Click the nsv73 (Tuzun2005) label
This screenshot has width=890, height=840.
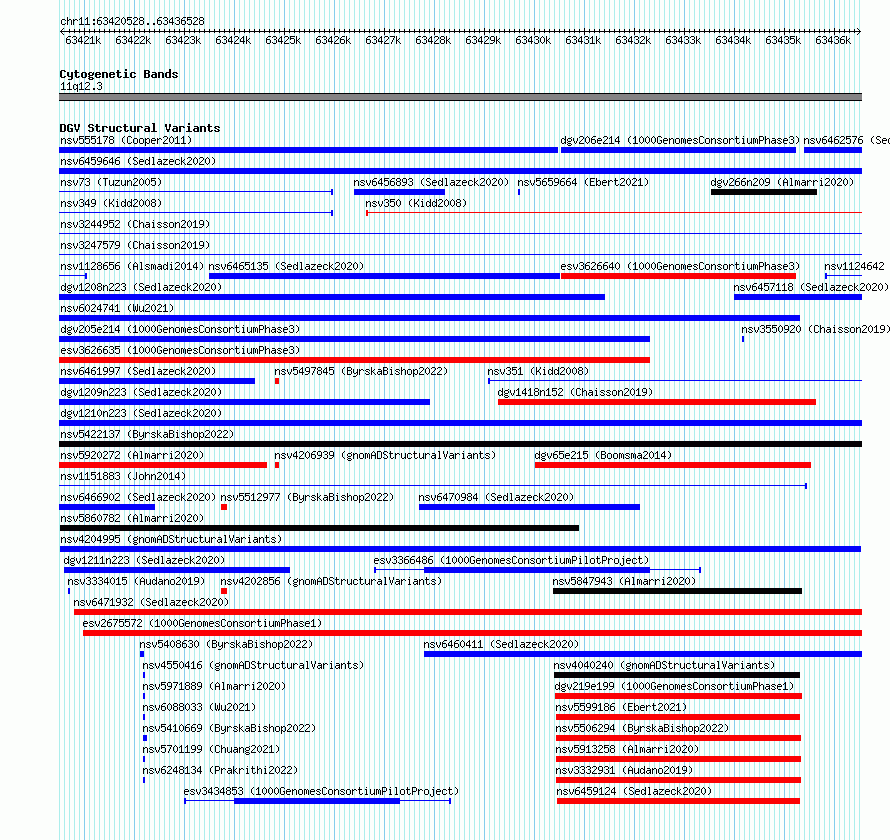[x=111, y=182]
